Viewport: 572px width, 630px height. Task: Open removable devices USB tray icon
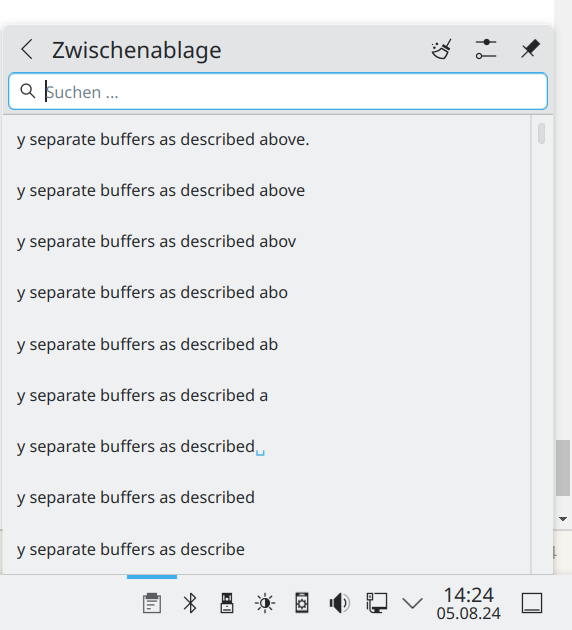tap(227, 603)
